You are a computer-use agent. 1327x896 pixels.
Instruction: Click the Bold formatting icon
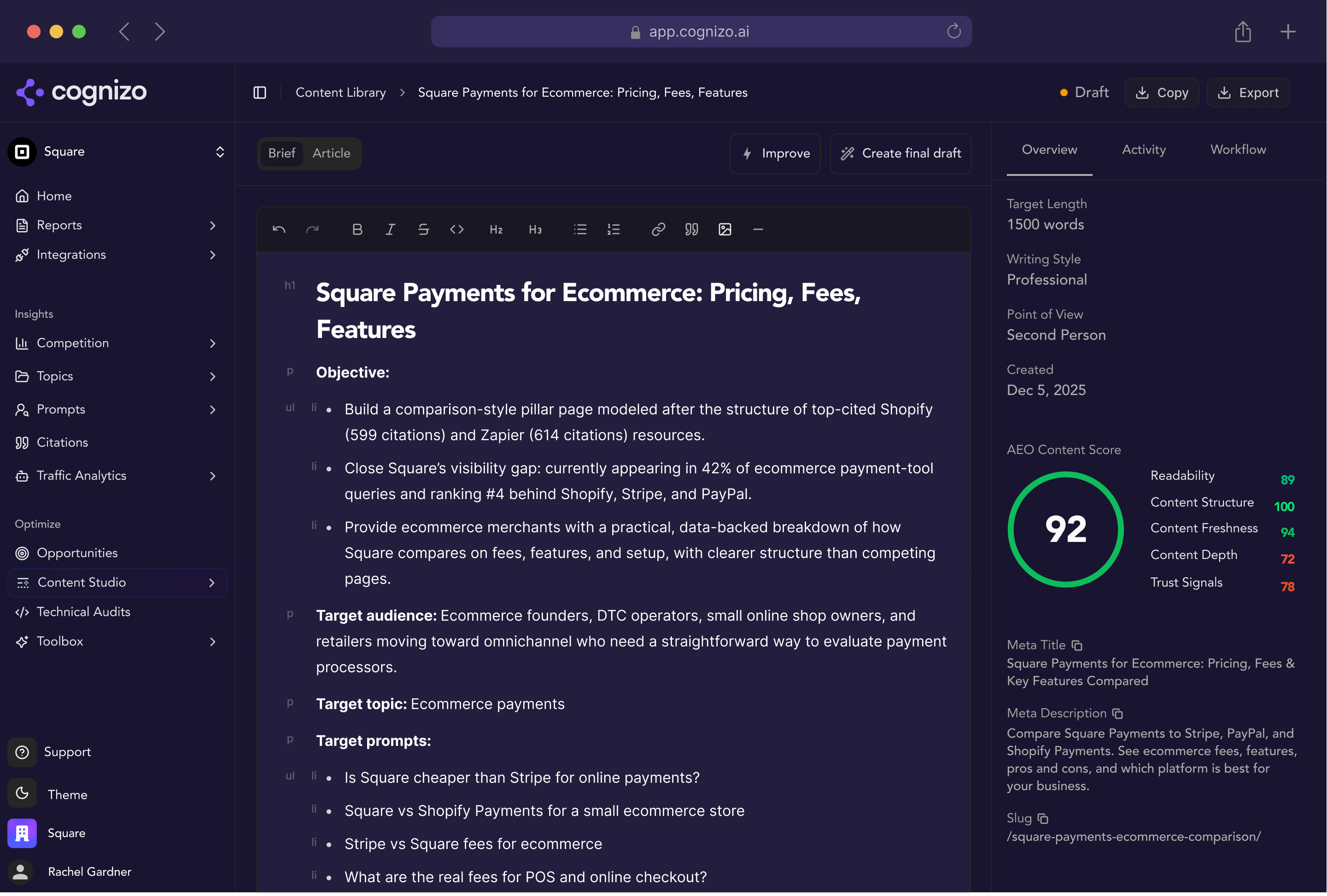coord(357,229)
